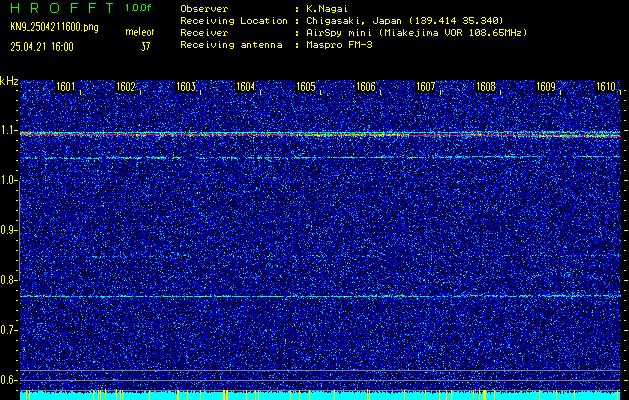Click the 1.0 kHz axis label

click(8, 181)
